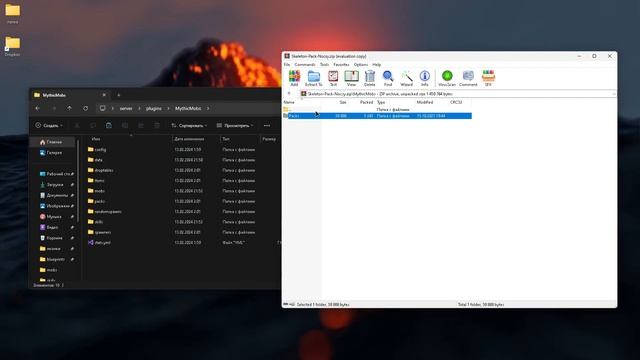Go up one level arrow in WinRAR

click(289, 93)
